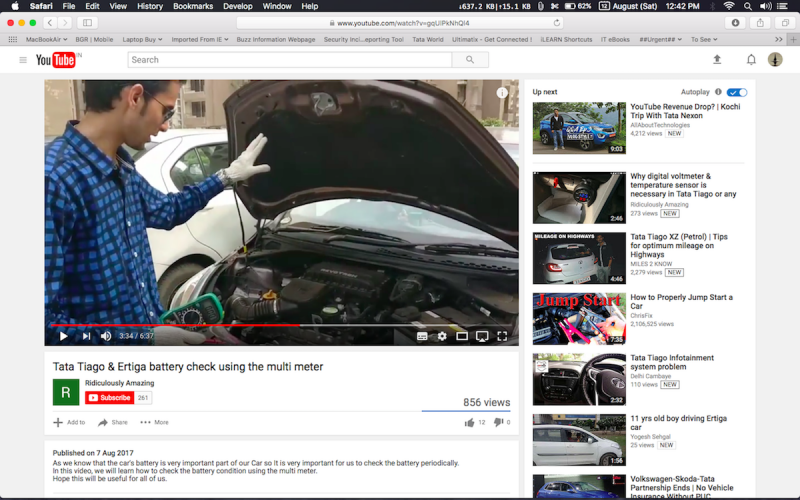800x500 pixels.
Task: Open the Tata World bookmark
Action: tap(428, 39)
